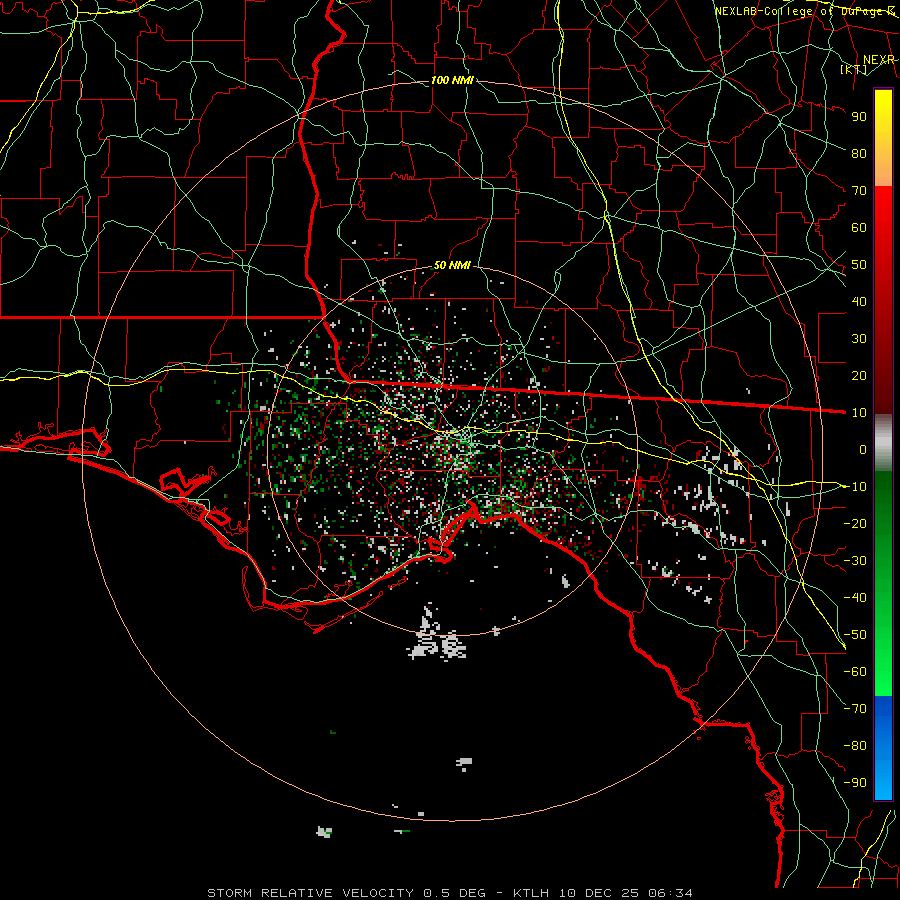Click the "-70" tick label on scale
The width and height of the screenshot is (900, 900).
coord(855,709)
